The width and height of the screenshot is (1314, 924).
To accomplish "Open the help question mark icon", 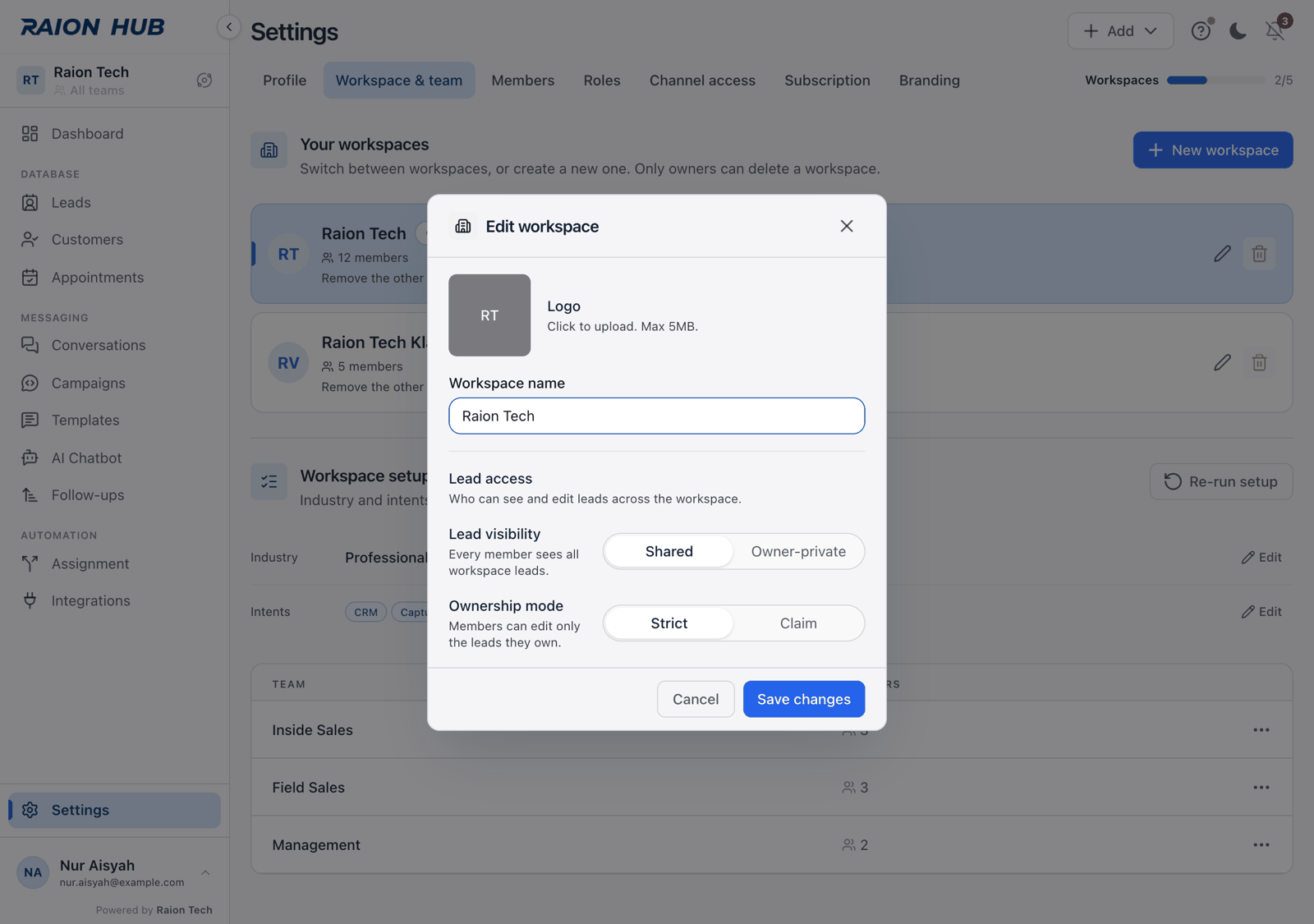I will point(1201,31).
